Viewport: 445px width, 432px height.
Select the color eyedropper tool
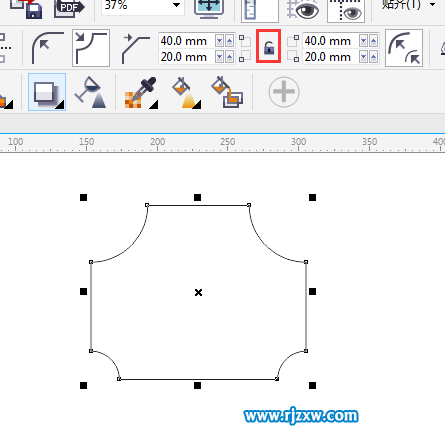141,93
